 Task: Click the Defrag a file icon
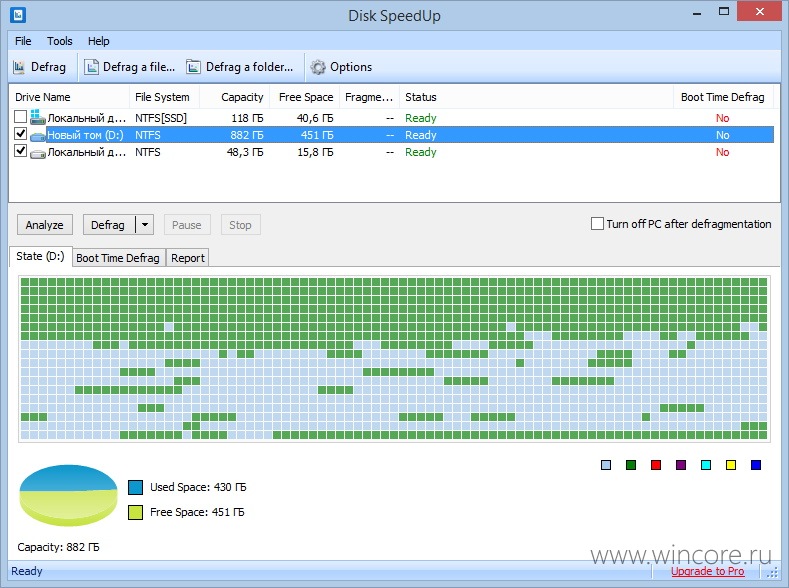pos(91,67)
